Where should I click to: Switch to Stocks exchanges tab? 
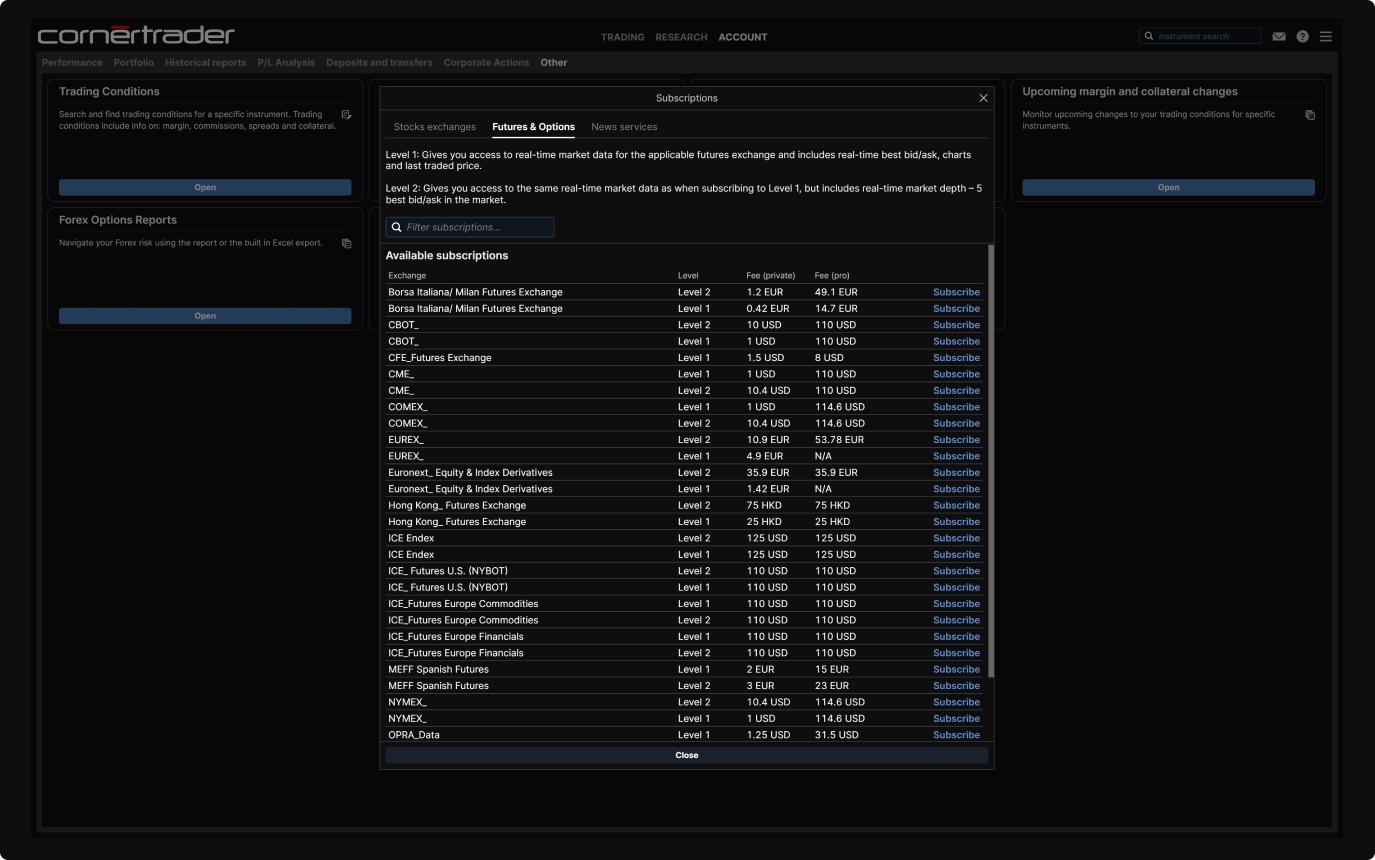click(x=435, y=127)
